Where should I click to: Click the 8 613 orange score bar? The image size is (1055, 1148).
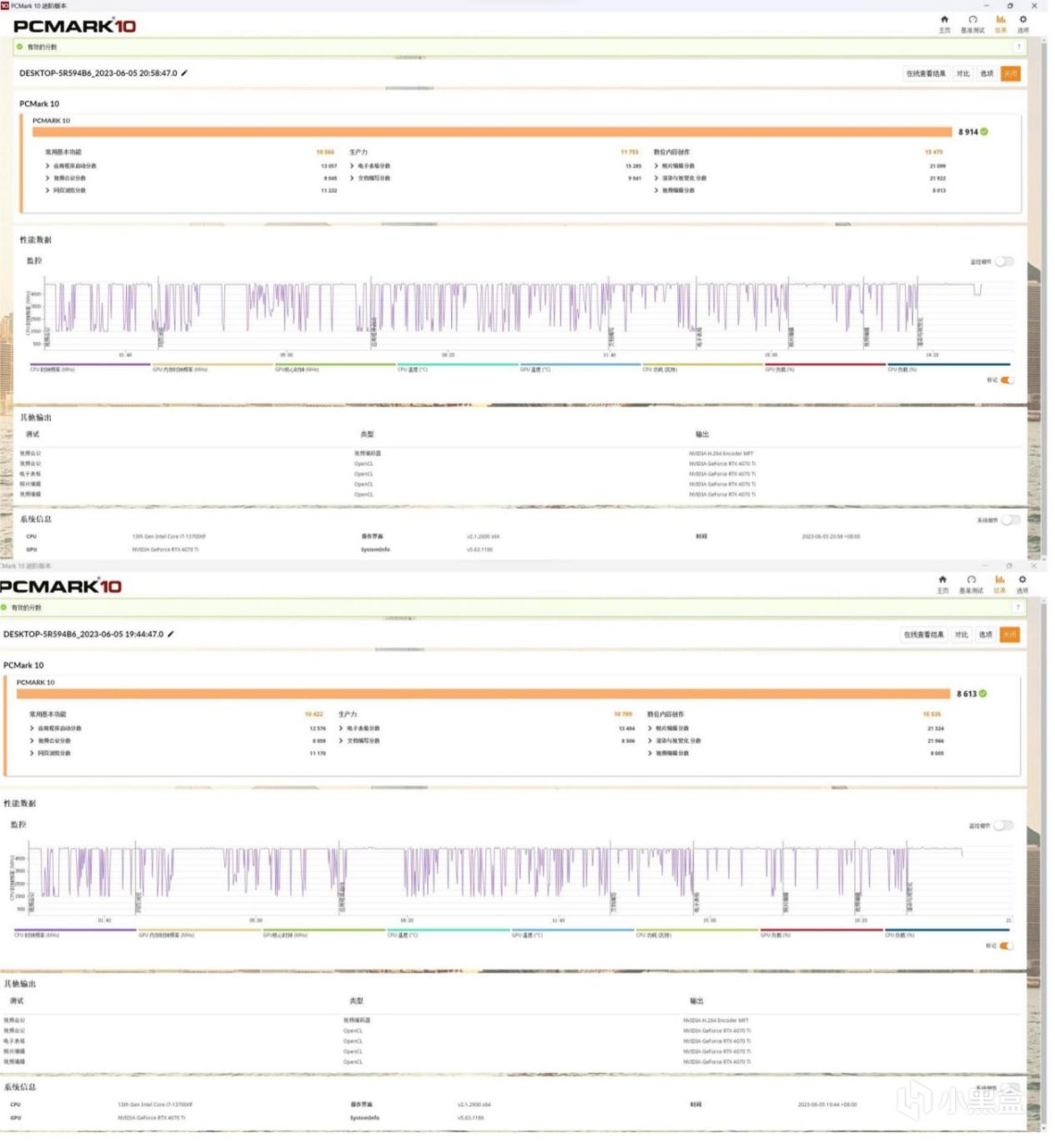pos(484,693)
